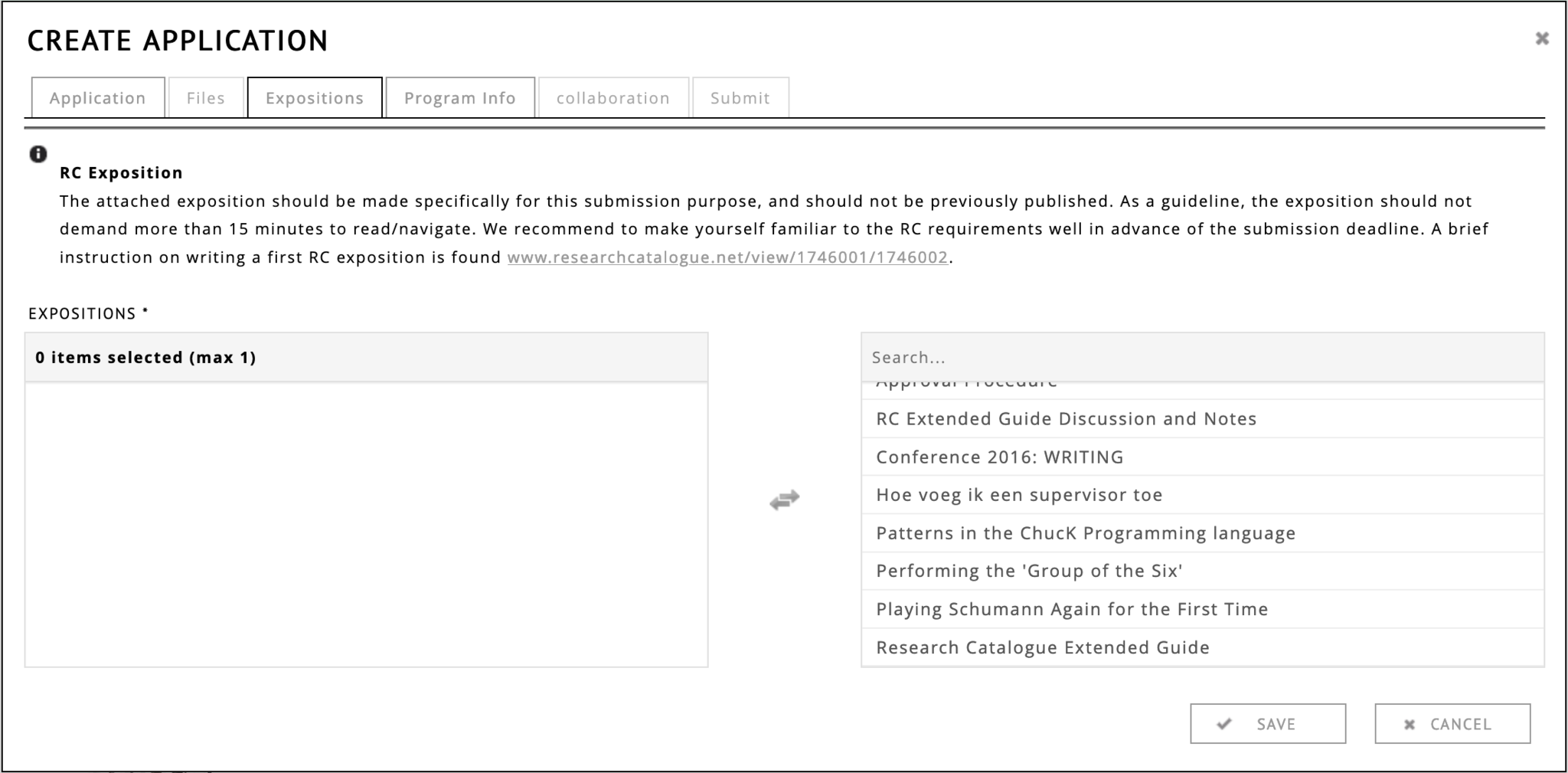1568x773 pixels.
Task: Select the Expositions tab
Action: (315, 98)
